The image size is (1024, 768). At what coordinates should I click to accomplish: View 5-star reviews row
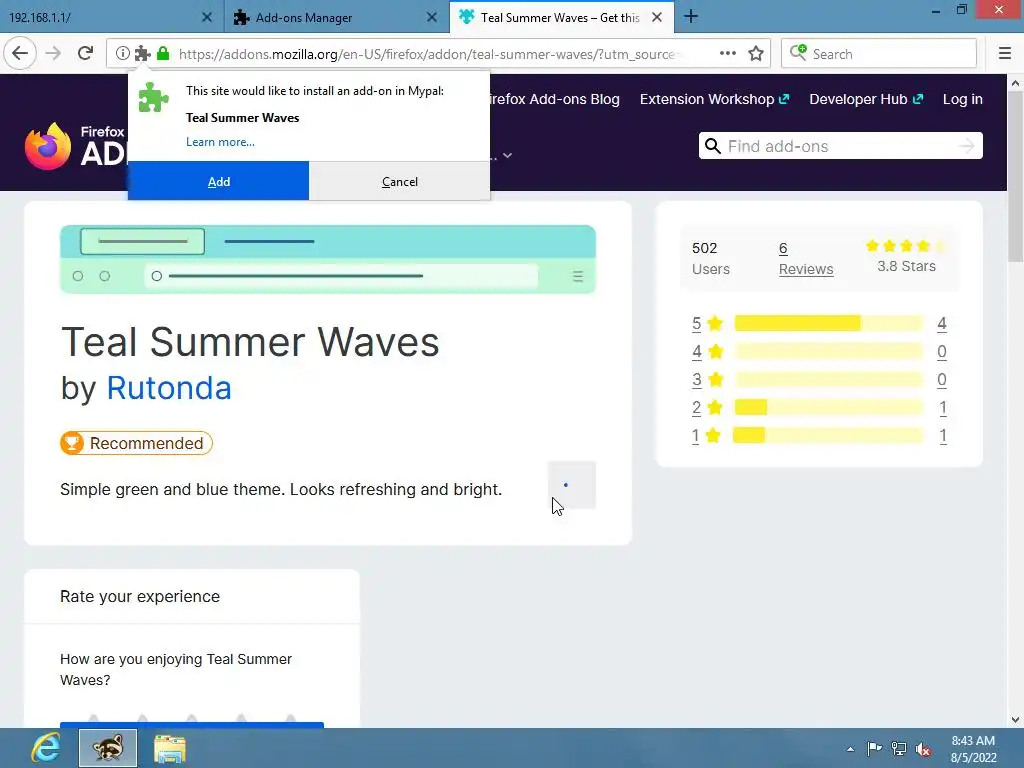(x=819, y=323)
